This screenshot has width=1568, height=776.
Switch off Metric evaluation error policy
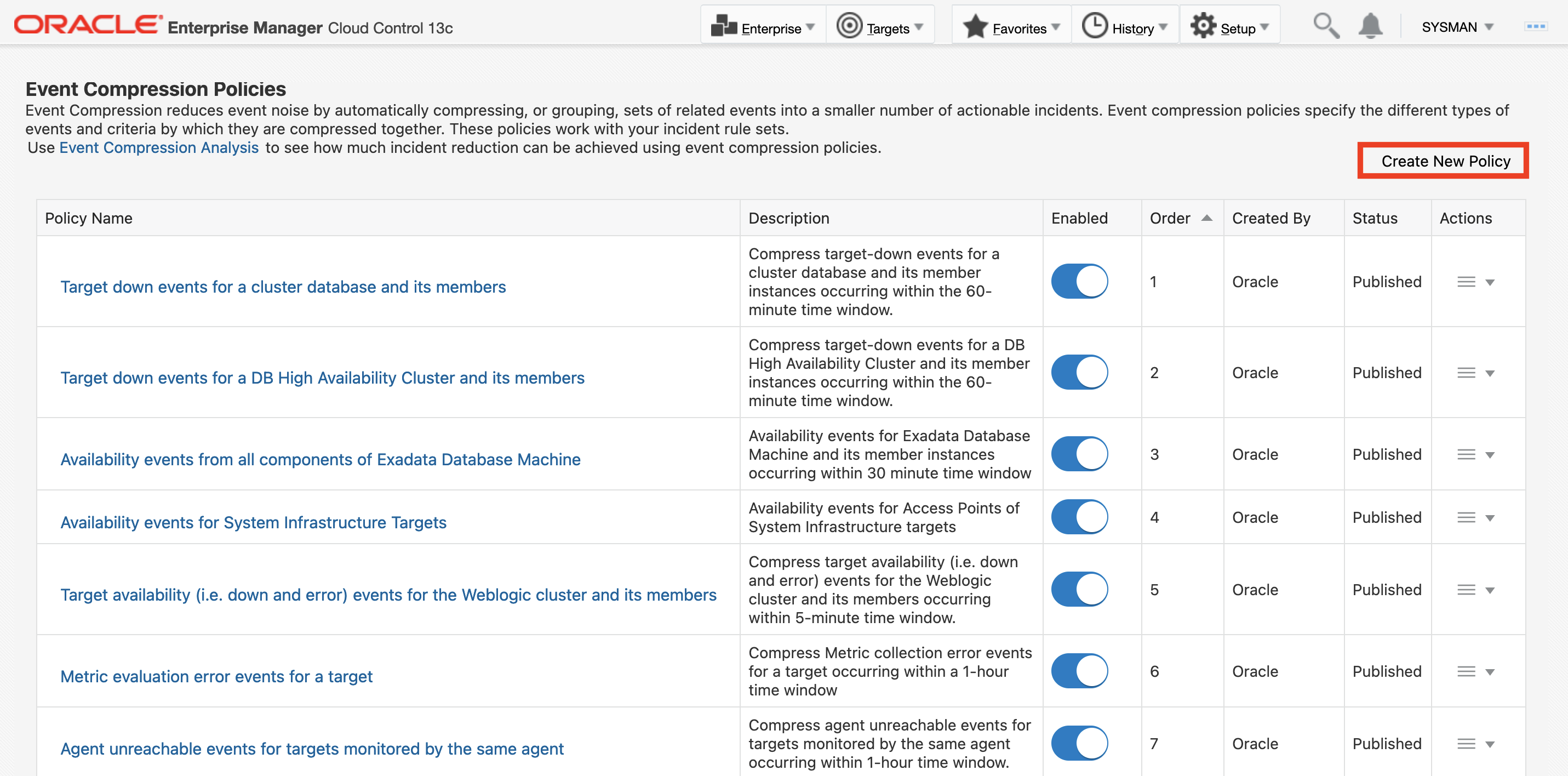(x=1079, y=671)
